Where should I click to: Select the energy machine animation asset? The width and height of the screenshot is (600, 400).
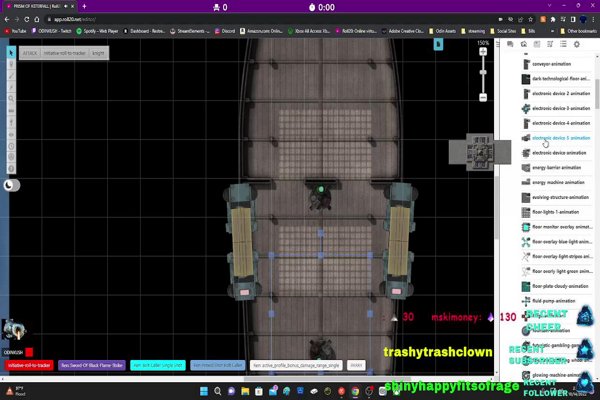click(557, 183)
